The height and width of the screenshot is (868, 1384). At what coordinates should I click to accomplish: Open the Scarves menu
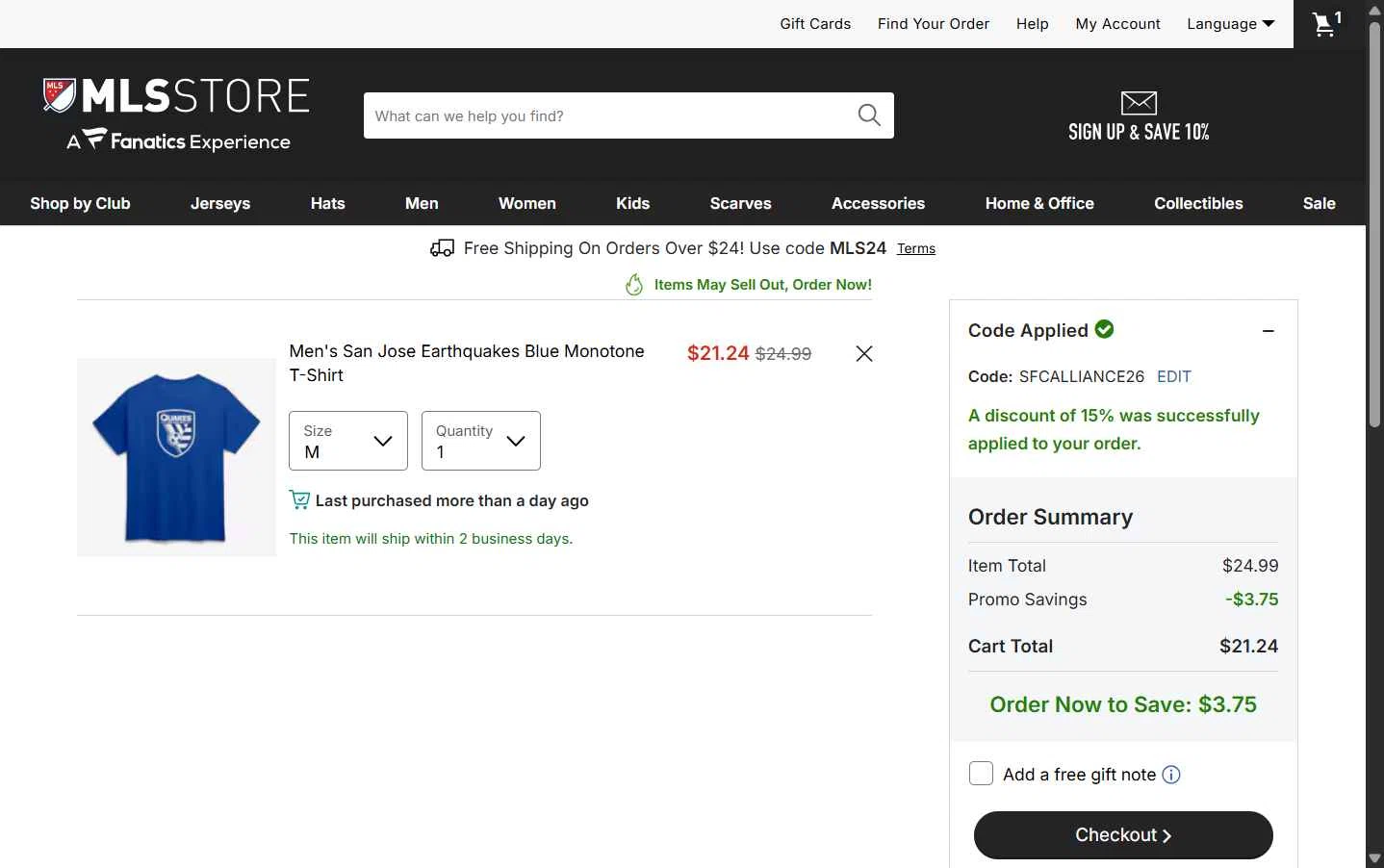[x=741, y=203]
